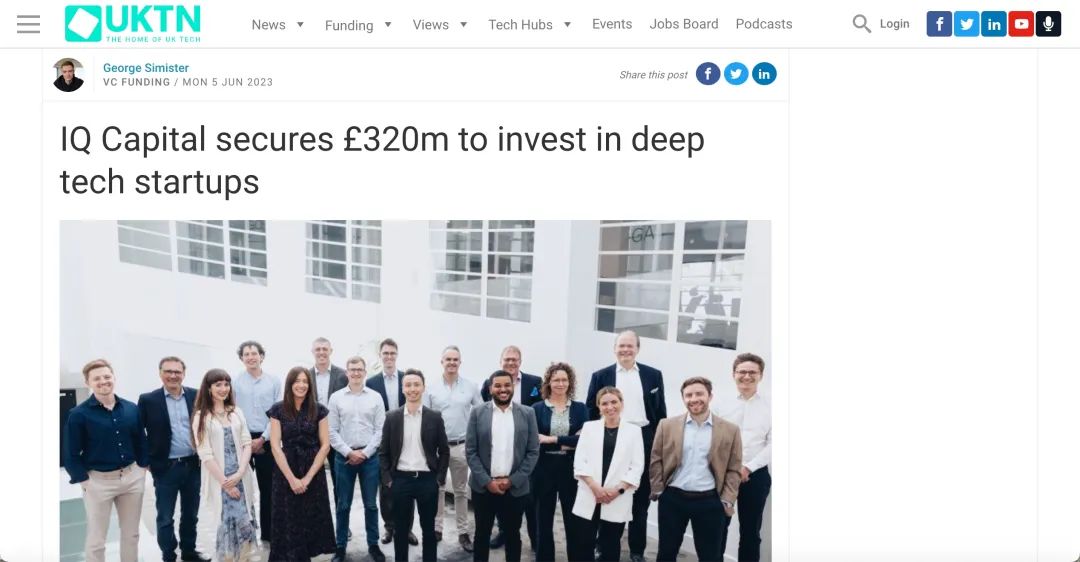Expand the Funding dropdown arrow
The width and height of the screenshot is (1080, 562).
coord(388,25)
